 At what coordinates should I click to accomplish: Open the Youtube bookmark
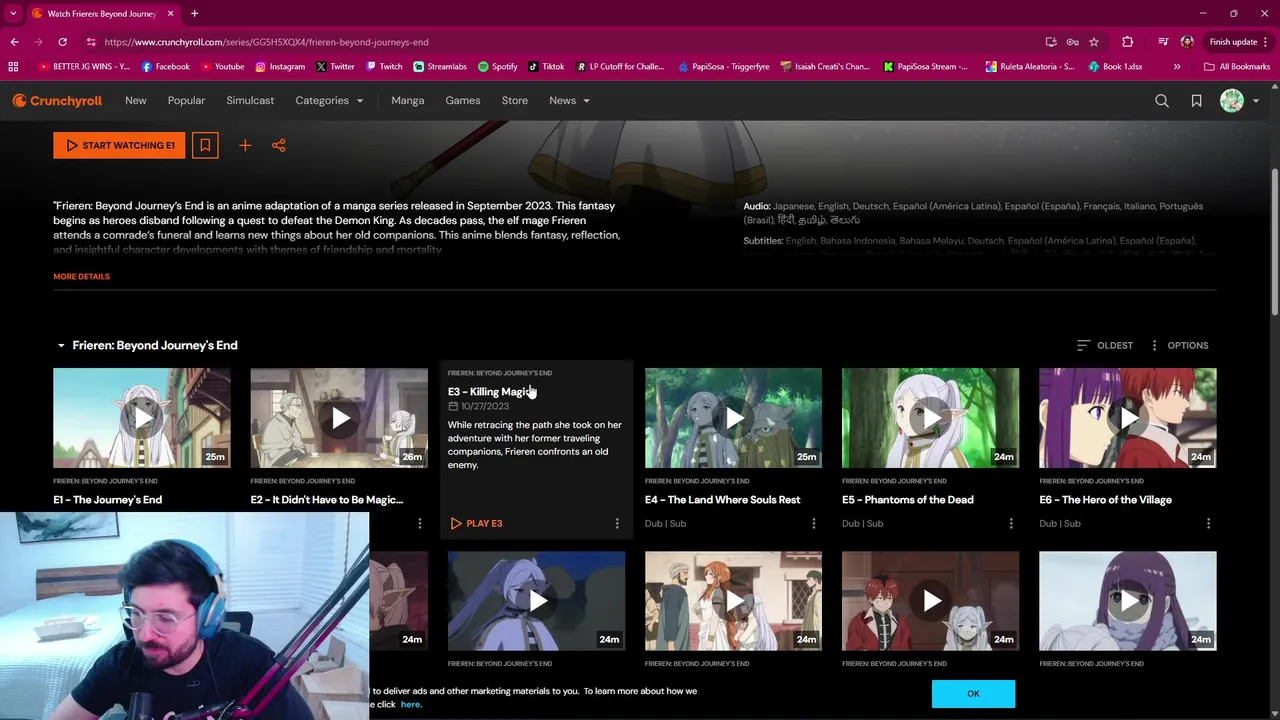coord(222,67)
